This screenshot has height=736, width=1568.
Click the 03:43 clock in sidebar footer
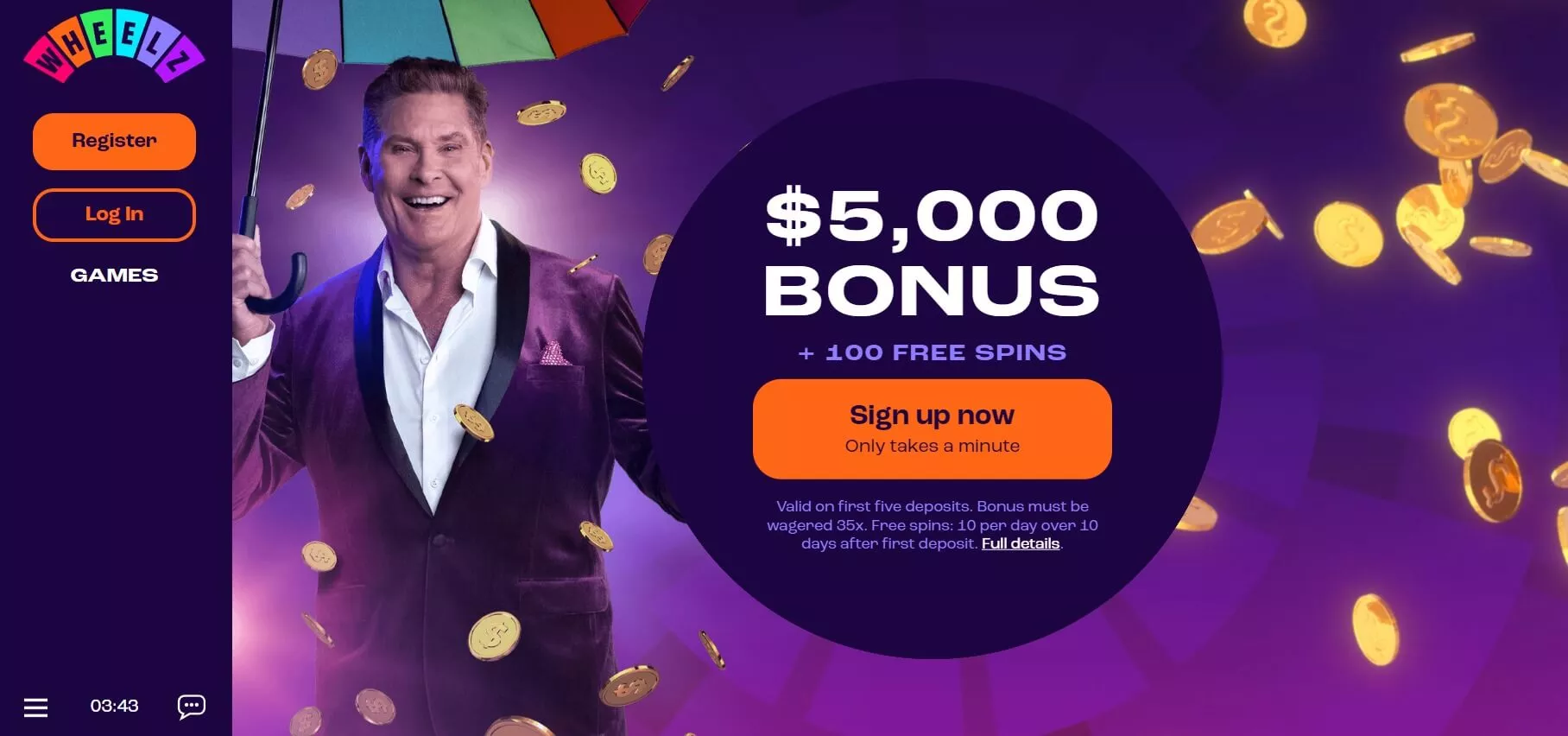click(x=114, y=706)
